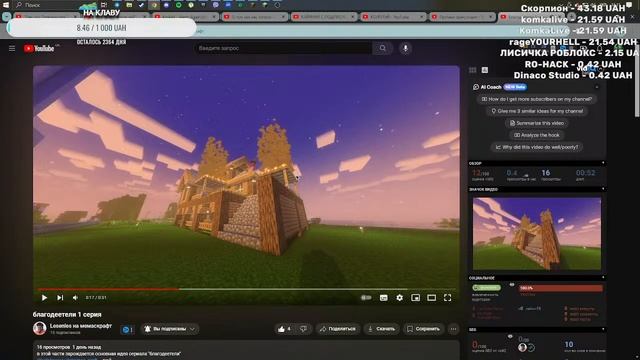640x360 pixels.
Task: Go to YouTube home via logo
Action: pyautogui.click(x=39, y=49)
